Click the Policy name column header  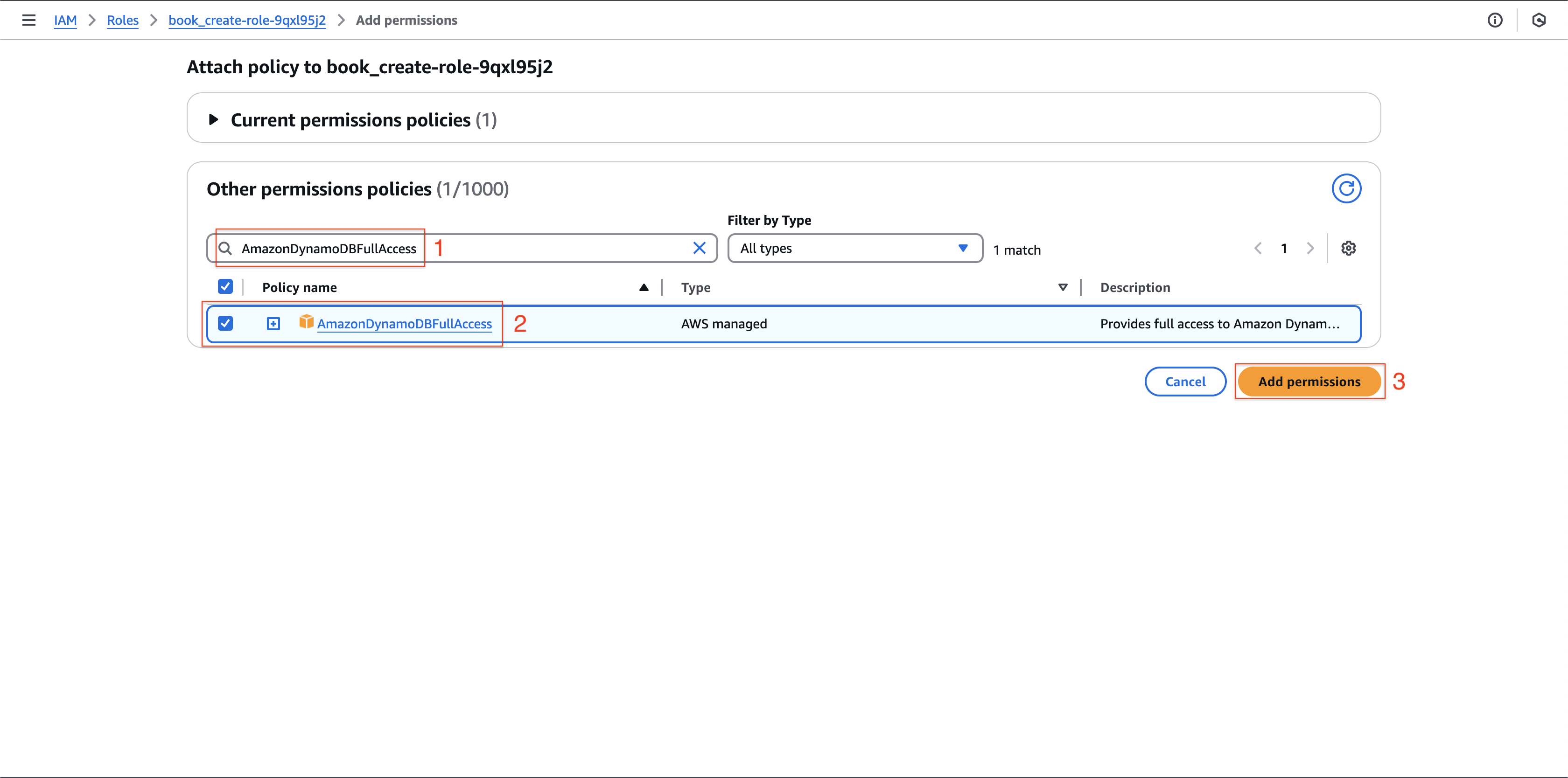click(299, 288)
